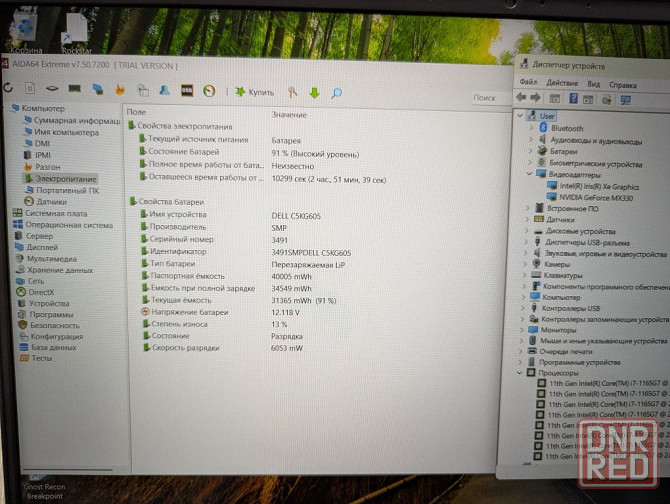670x504 pixels.
Task: Select Компьютер root in AIDA64 tree
Action: (x=38, y=108)
